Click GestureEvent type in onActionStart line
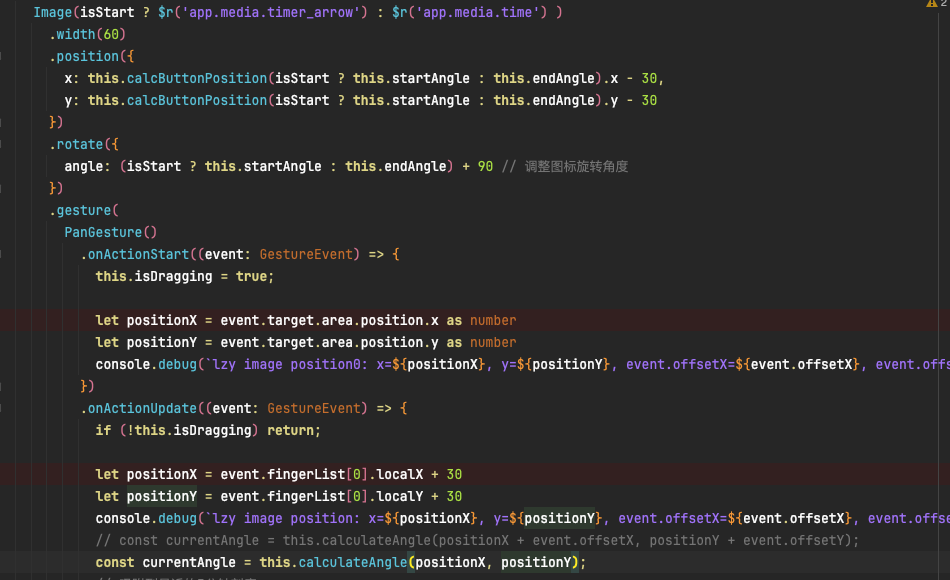The height and width of the screenshot is (580, 950). pos(306,254)
